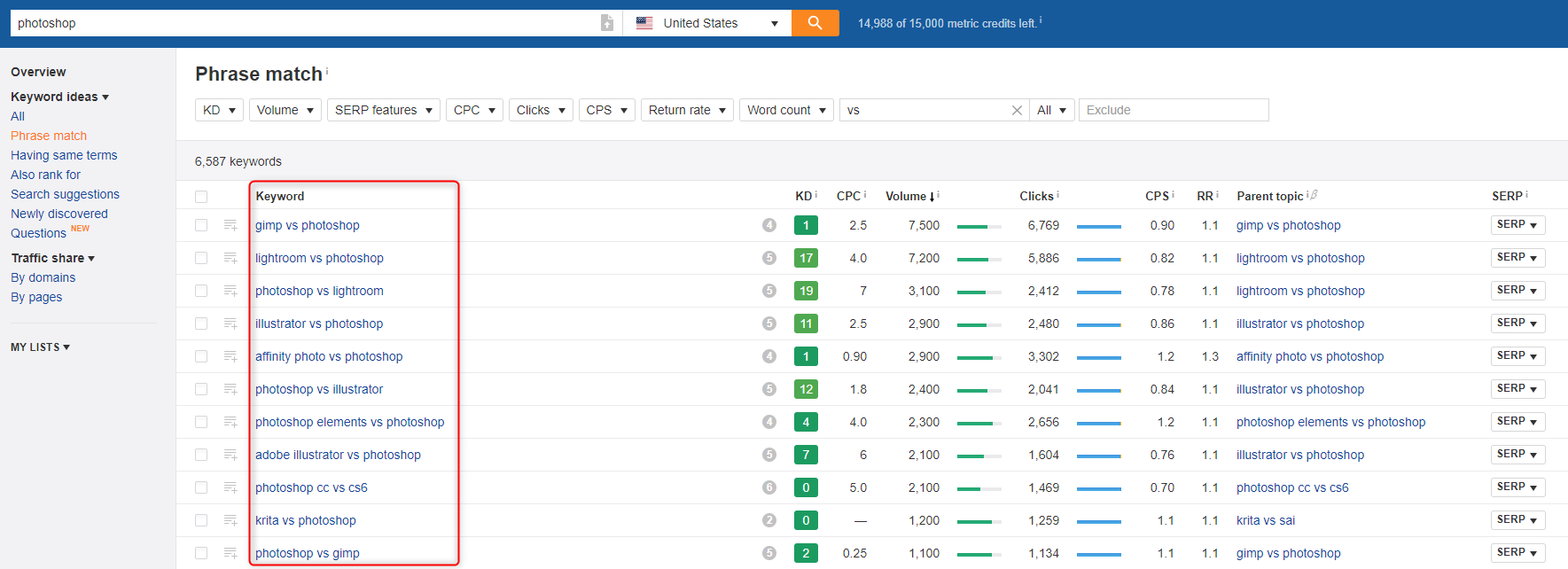Click the add-to-list icon for photoshop cc vs cs6
Screen dimensions: 1568x569
pos(230,487)
